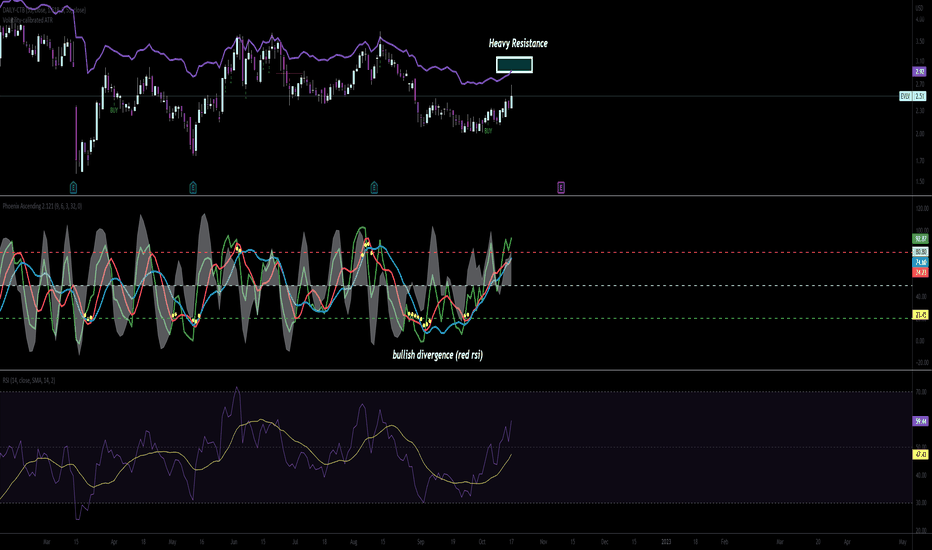
Task: Click the DAILY-CTB indicator legend
Action: click(x=44, y=10)
